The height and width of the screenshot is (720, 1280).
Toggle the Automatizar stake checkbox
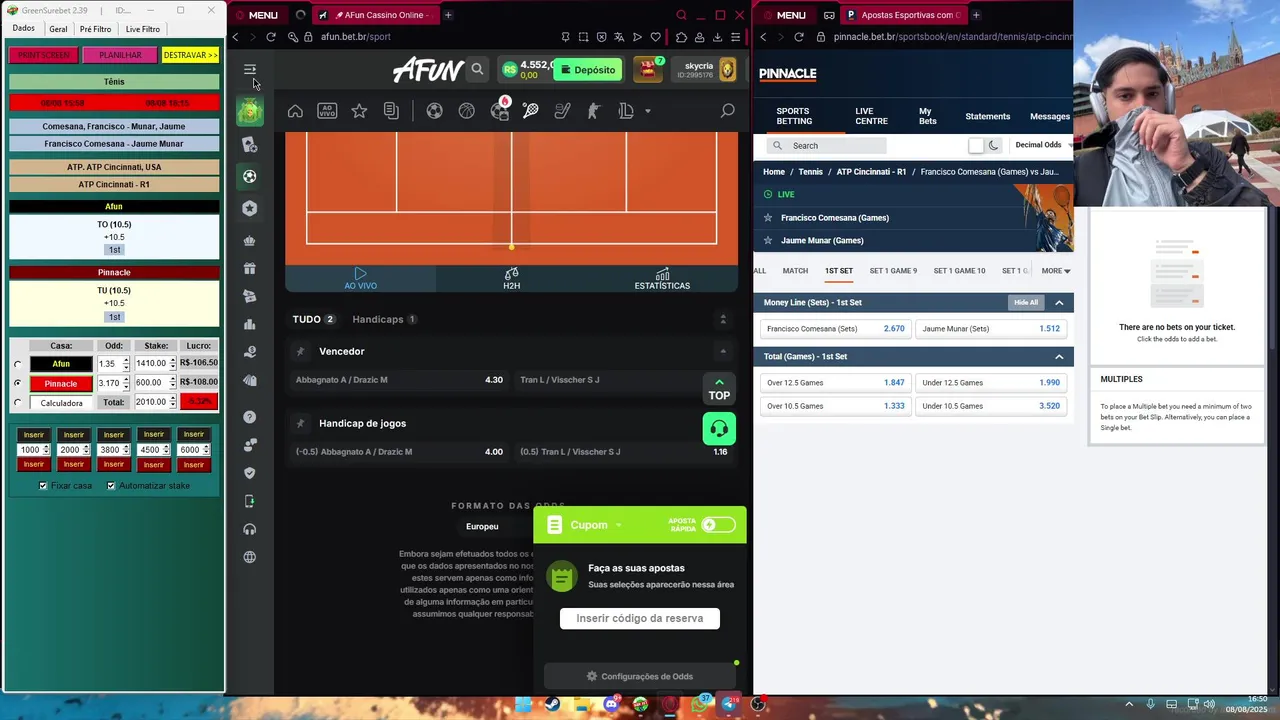[111, 486]
